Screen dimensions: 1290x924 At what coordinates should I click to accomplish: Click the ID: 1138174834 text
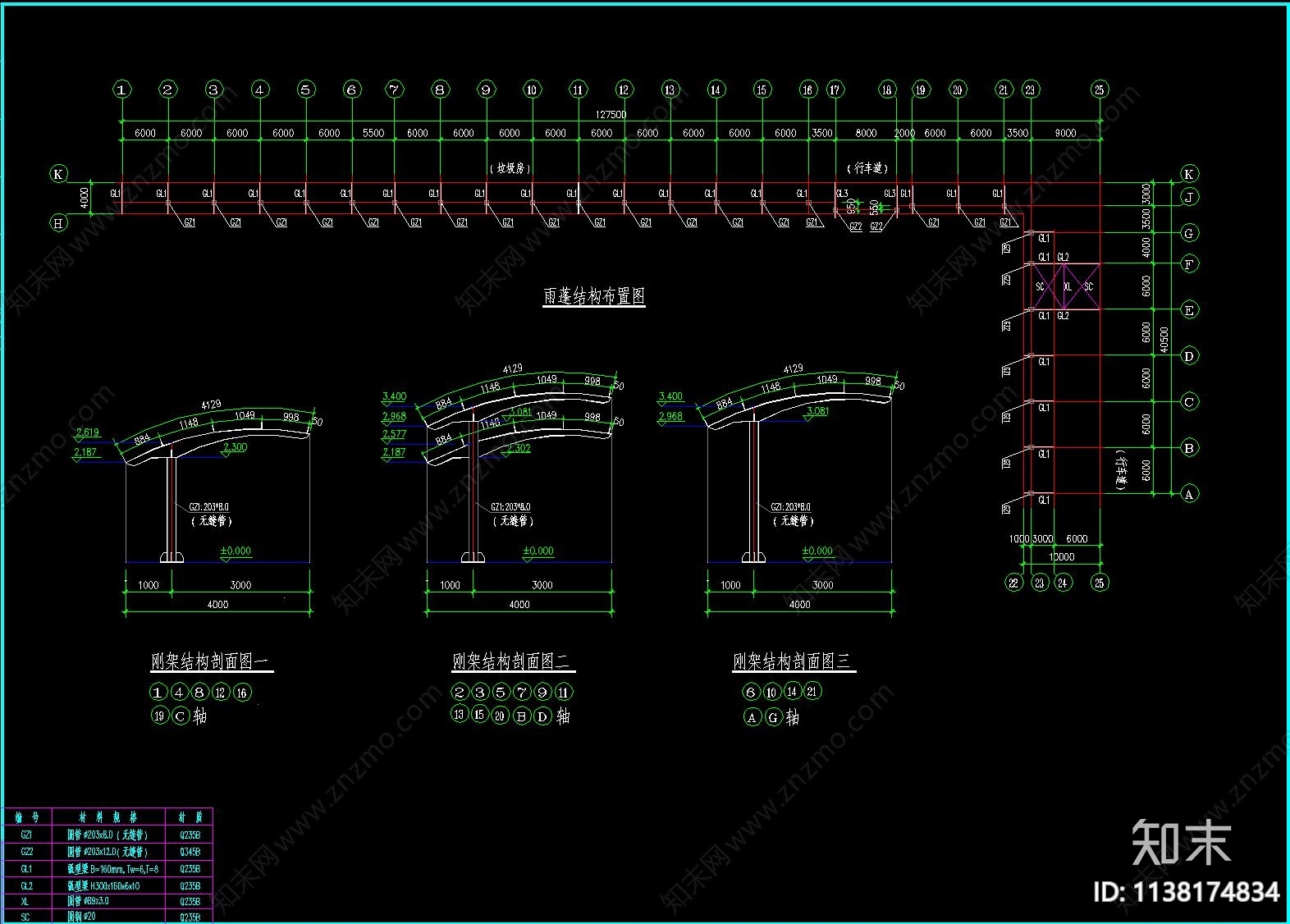(x=1186, y=892)
